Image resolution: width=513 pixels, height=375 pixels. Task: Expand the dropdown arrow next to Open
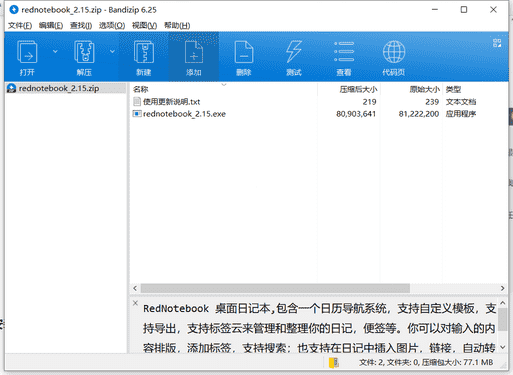tap(55, 51)
